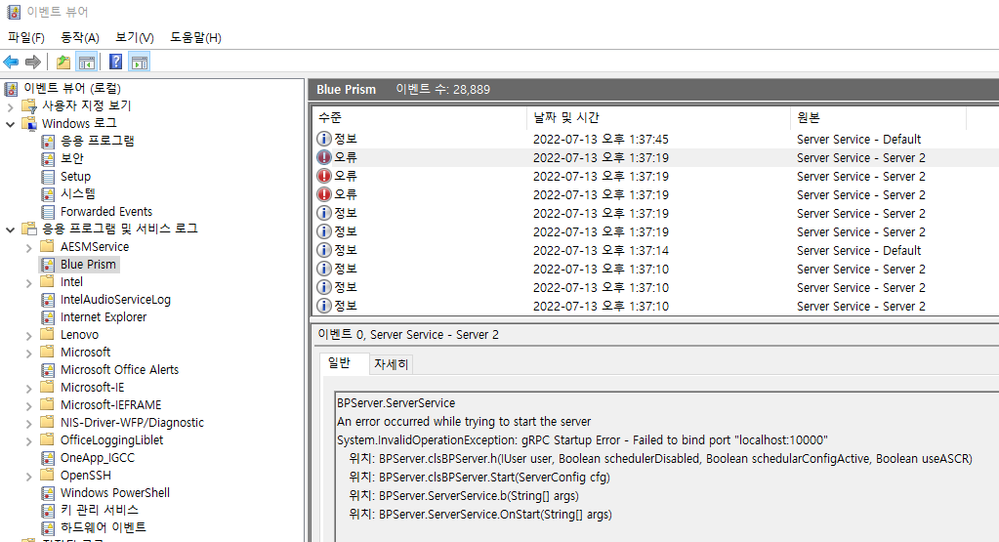999x542 pixels.
Task: Select the 이벤트 뷰어 (로컬) root node
Action: [72, 89]
